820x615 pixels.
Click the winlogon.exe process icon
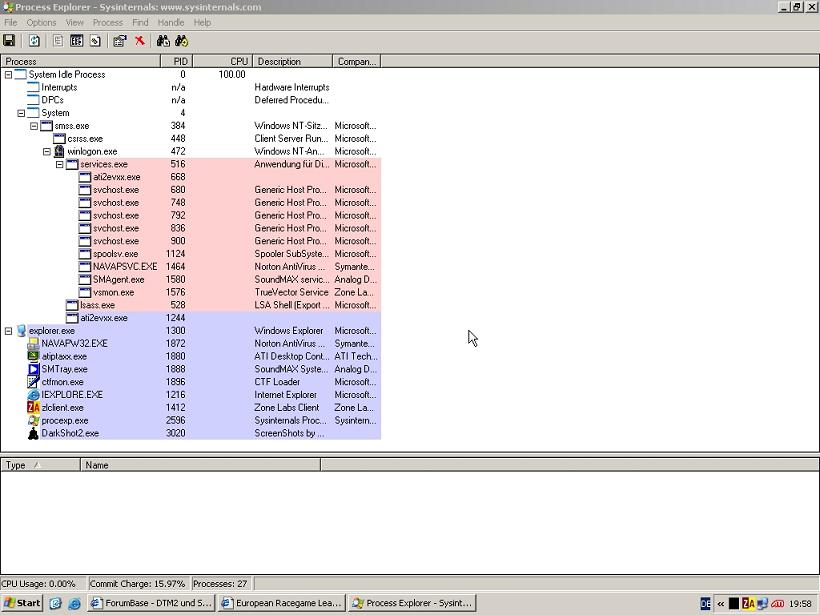click(59, 151)
